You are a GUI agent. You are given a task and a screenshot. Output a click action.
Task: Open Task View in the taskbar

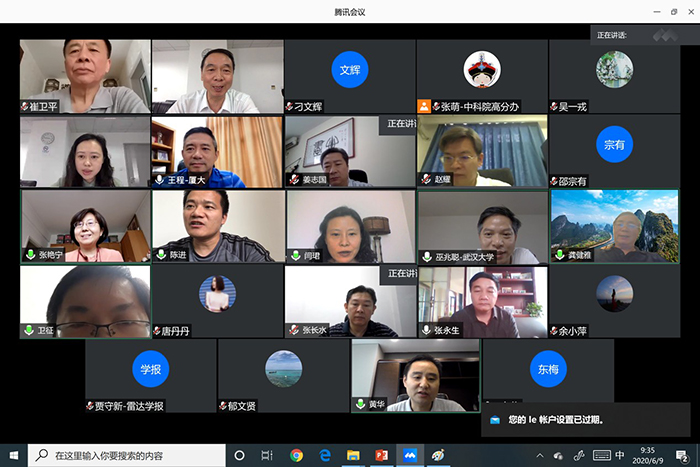coord(267,455)
